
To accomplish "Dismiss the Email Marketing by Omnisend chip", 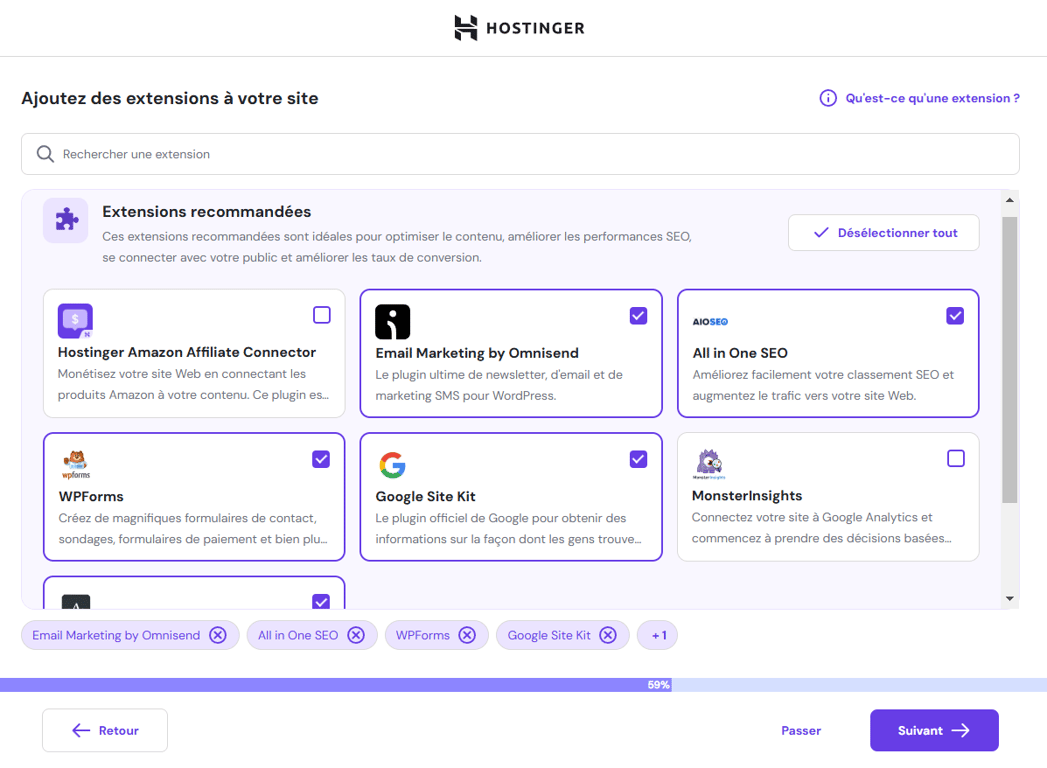I will (218, 635).
